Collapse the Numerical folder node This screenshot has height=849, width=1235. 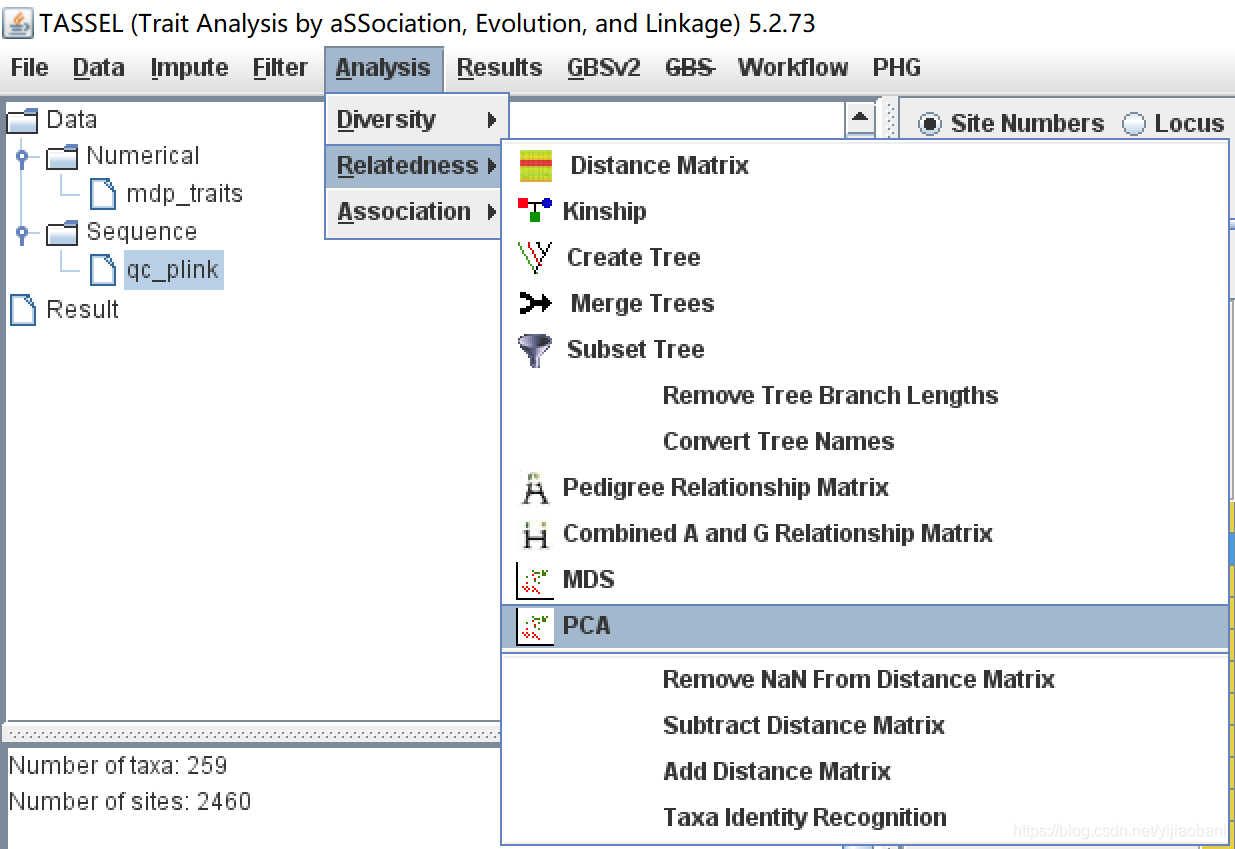(22, 156)
